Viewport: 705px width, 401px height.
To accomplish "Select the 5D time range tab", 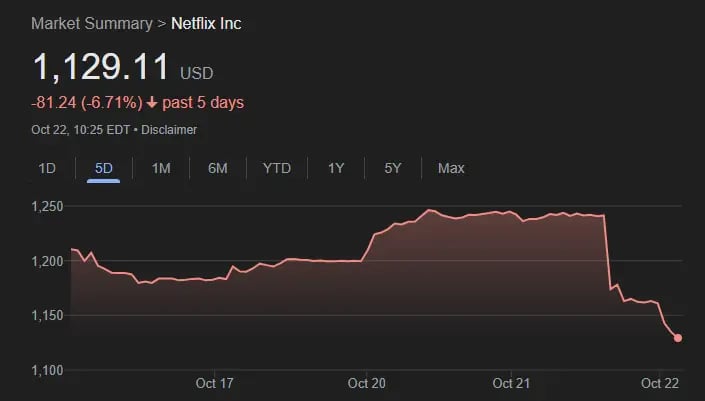I will coord(103,168).
